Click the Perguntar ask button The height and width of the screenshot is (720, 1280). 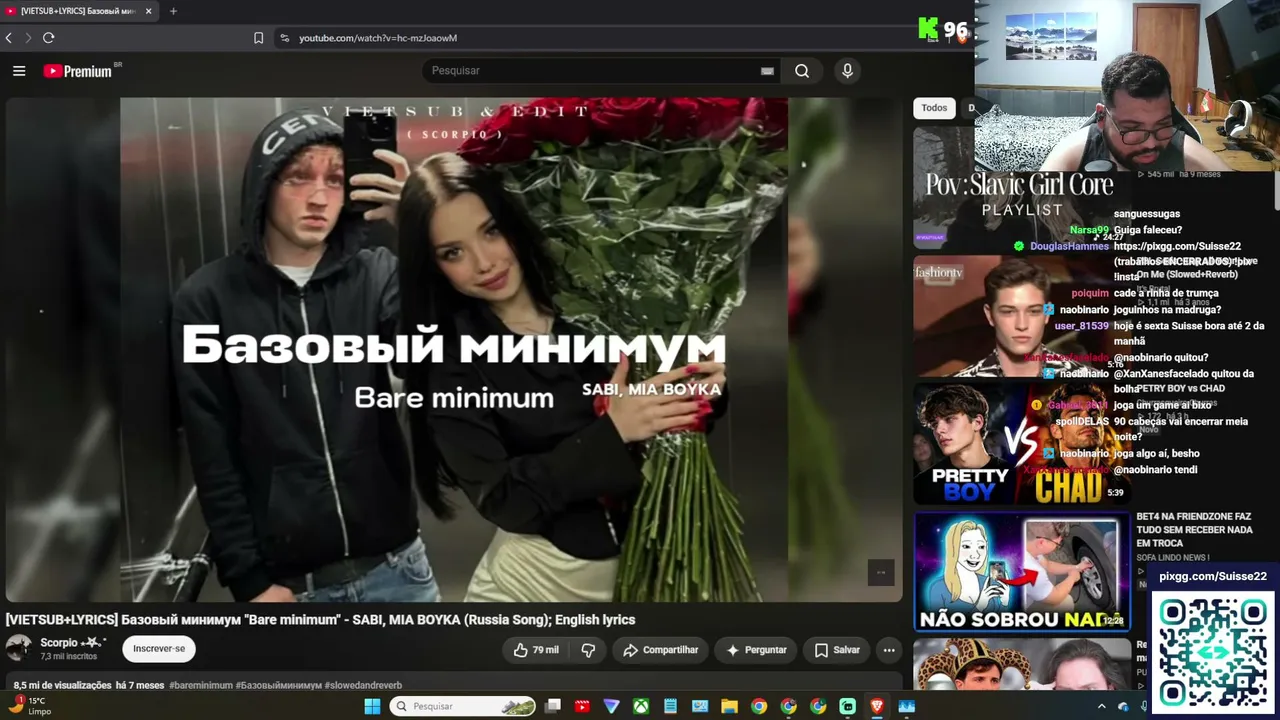click(756, 650)
